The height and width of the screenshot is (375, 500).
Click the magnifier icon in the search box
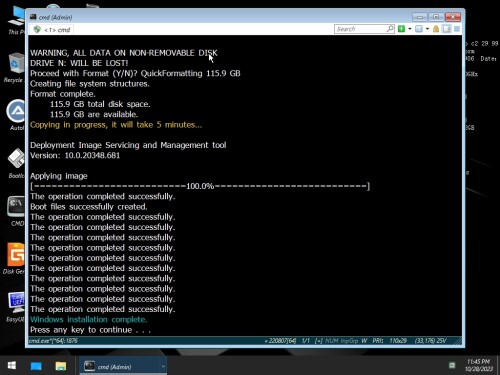[390, 29]
